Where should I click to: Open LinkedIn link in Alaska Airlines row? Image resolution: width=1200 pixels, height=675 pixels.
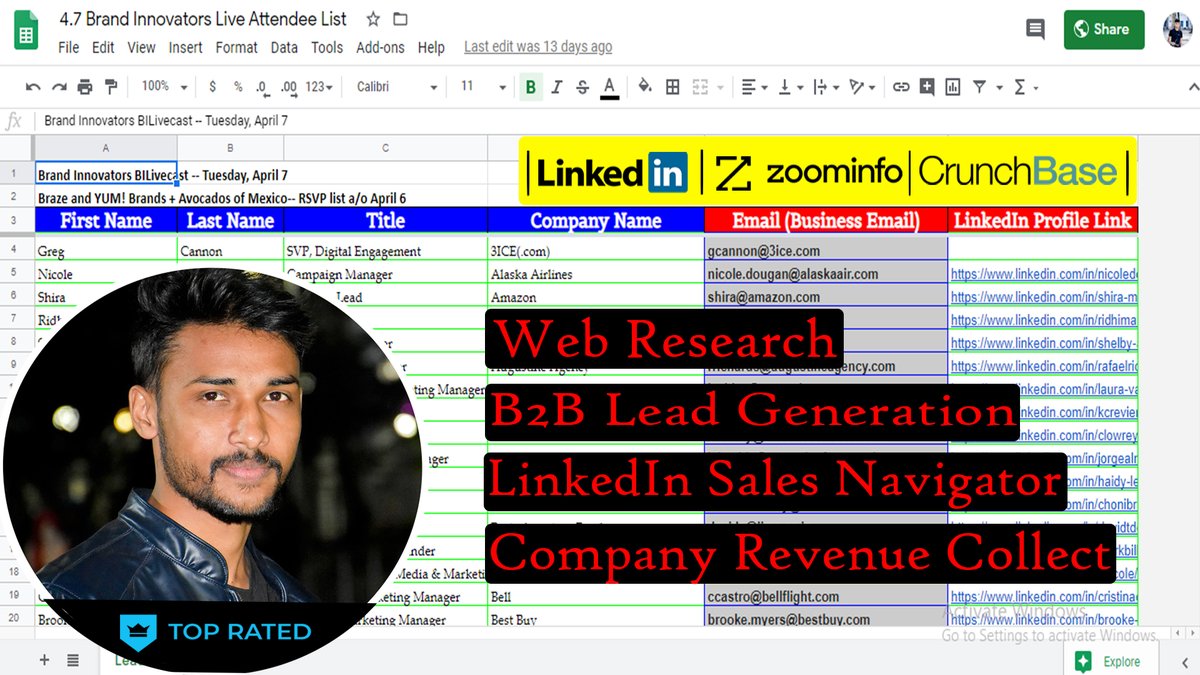(1044, 274)
